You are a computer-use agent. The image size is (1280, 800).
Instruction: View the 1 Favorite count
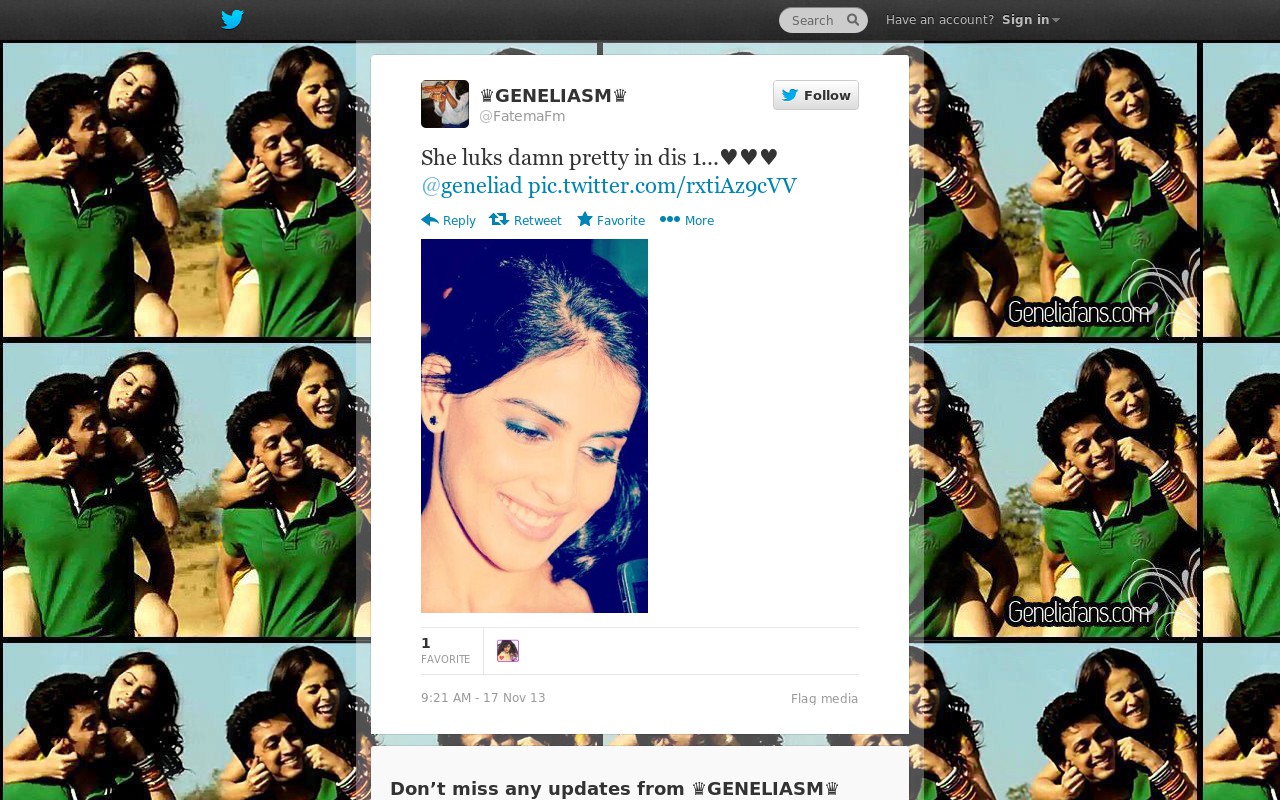coord(445,650)
